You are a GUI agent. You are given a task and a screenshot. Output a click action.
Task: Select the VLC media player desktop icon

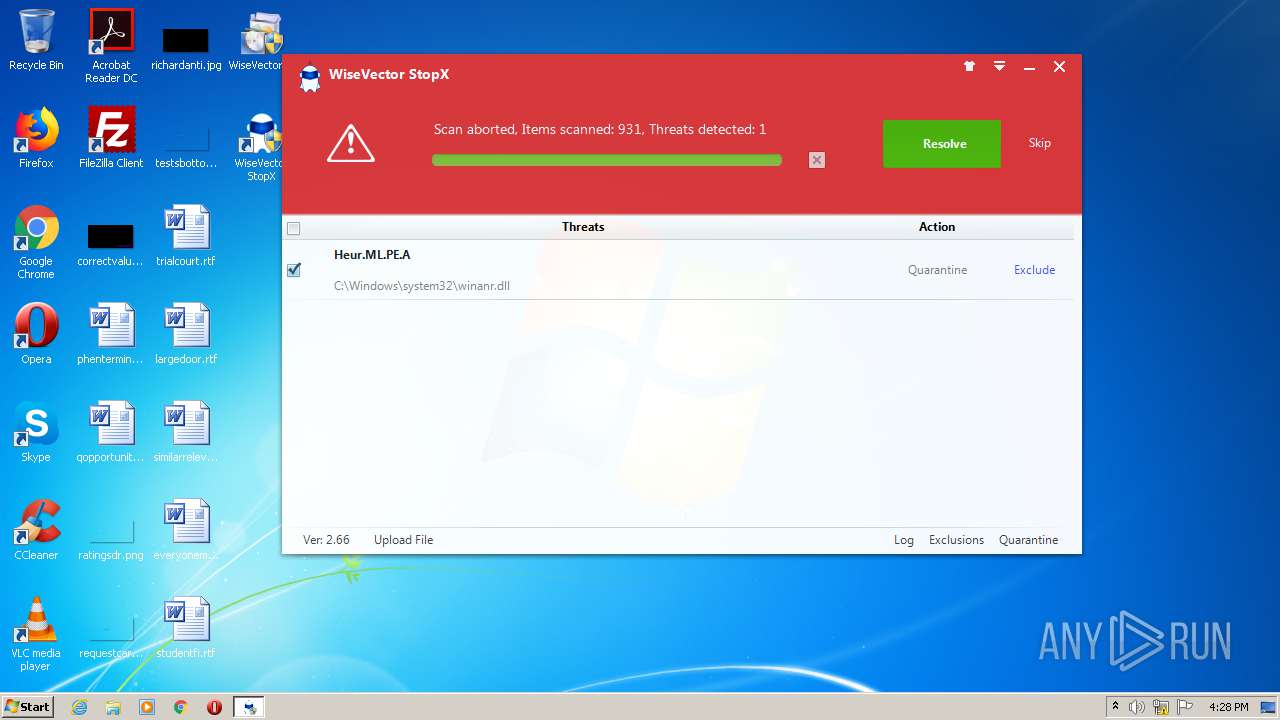36,635
